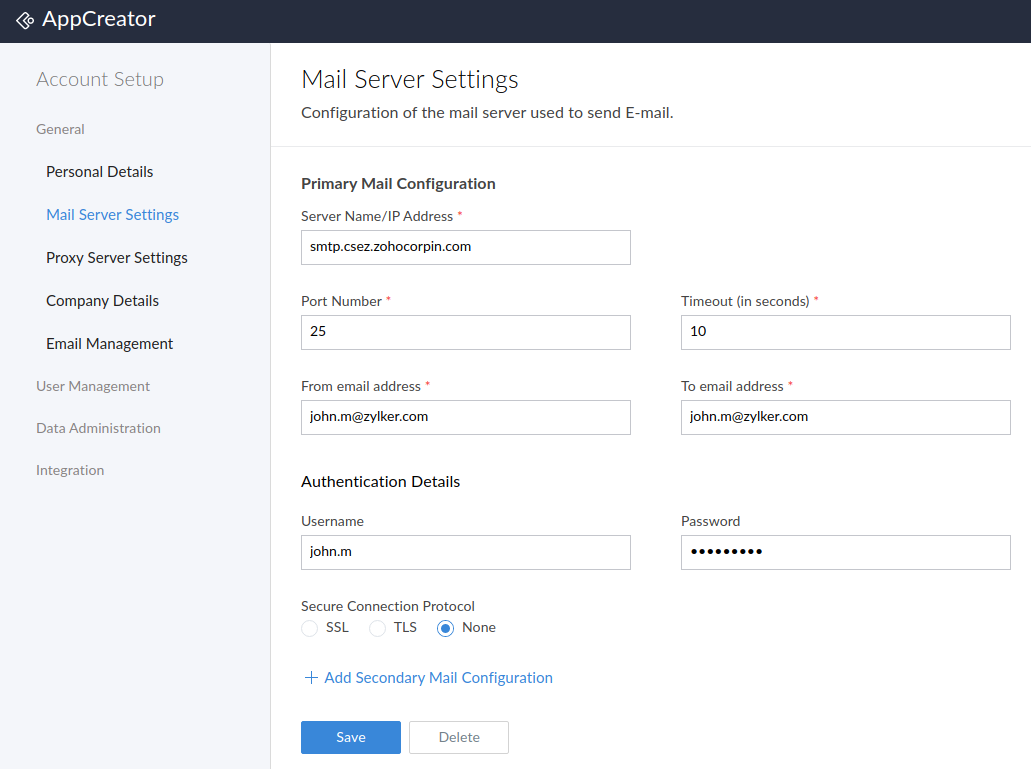Open Personal Details settings
Image resolution: width=1031 pixels, height=769 pixels.
point(99,171)
